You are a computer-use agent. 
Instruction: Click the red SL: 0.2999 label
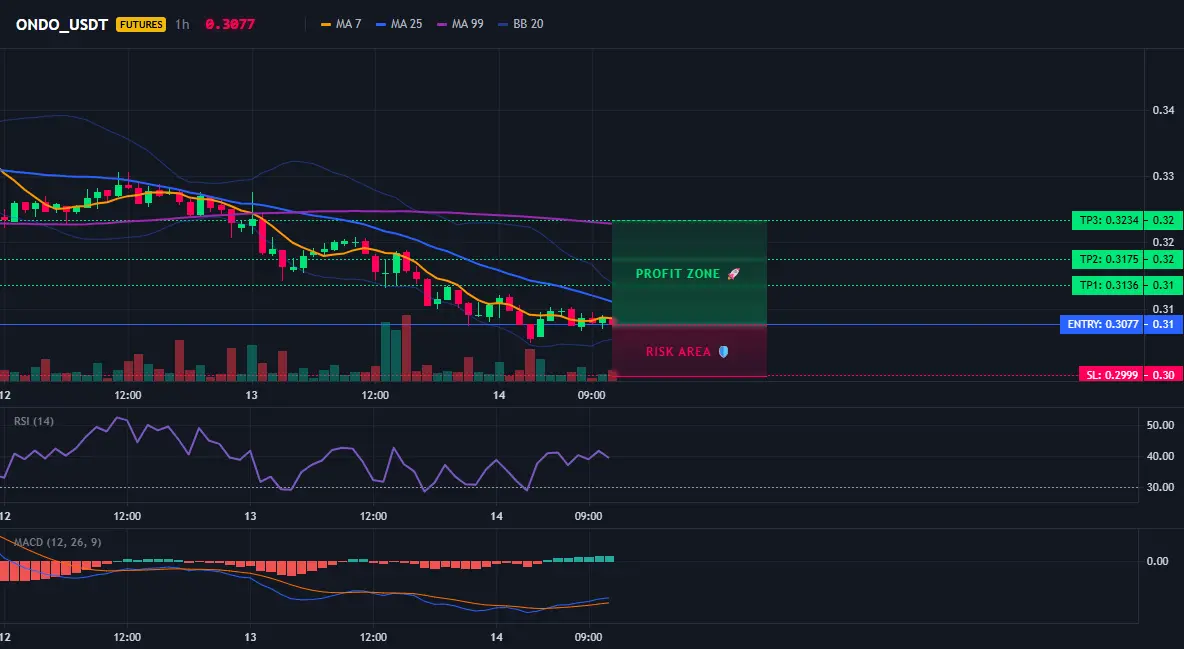tap(1110, 375)
